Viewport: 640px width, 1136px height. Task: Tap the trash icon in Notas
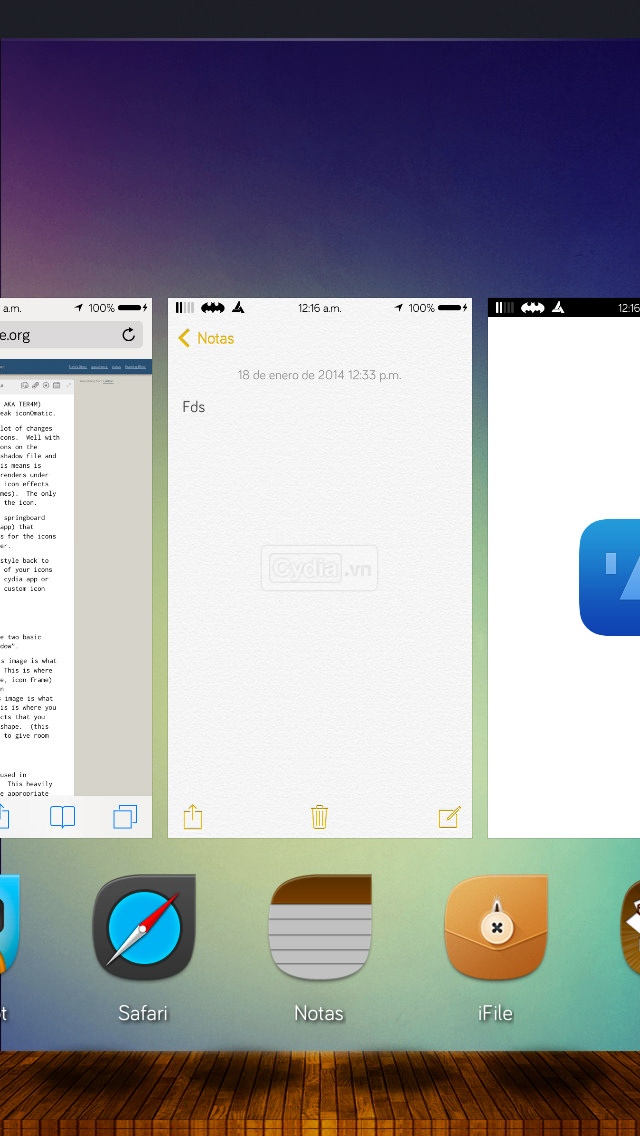[x=320, y=817]
